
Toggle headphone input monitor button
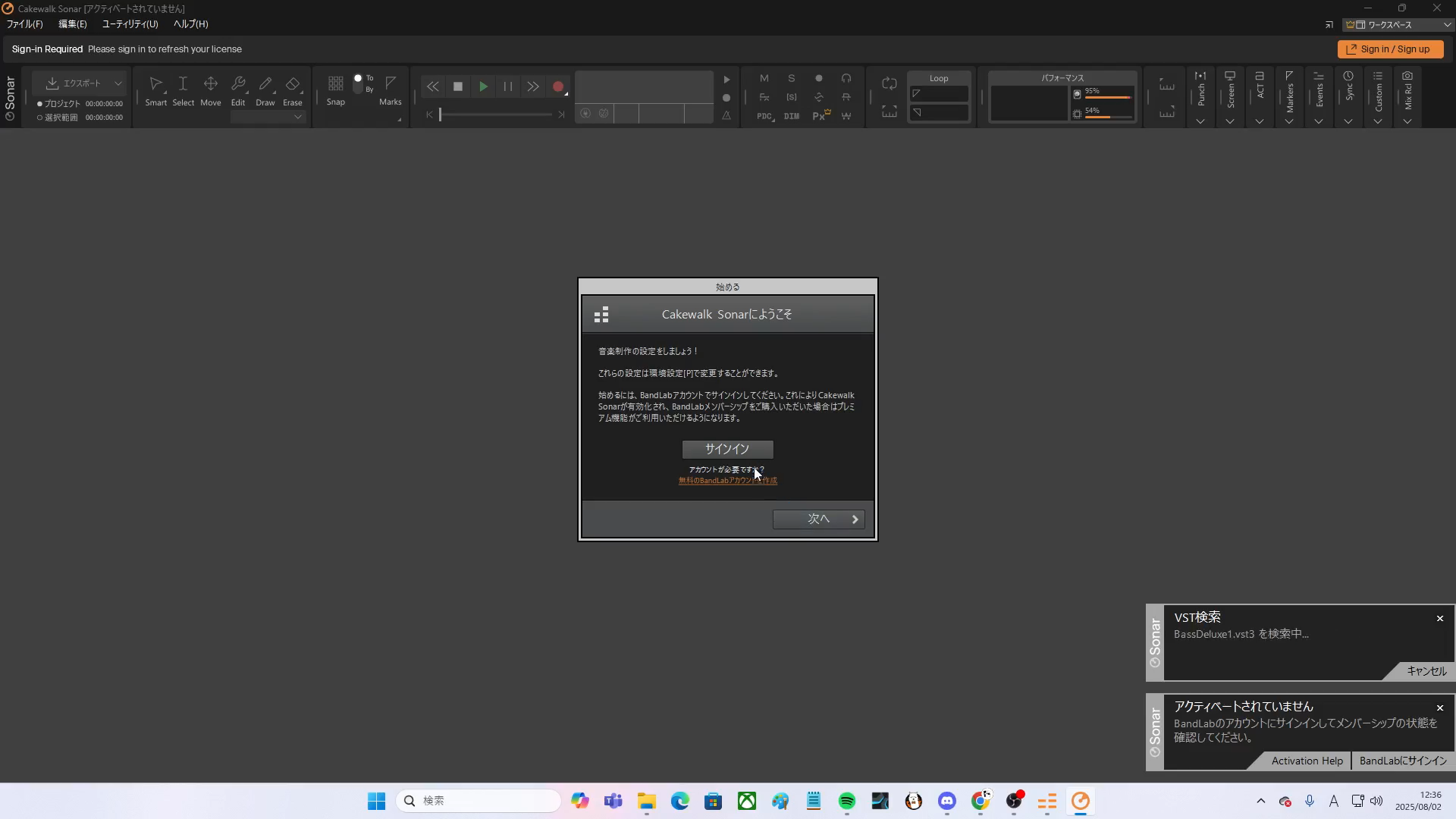[846, 78]
